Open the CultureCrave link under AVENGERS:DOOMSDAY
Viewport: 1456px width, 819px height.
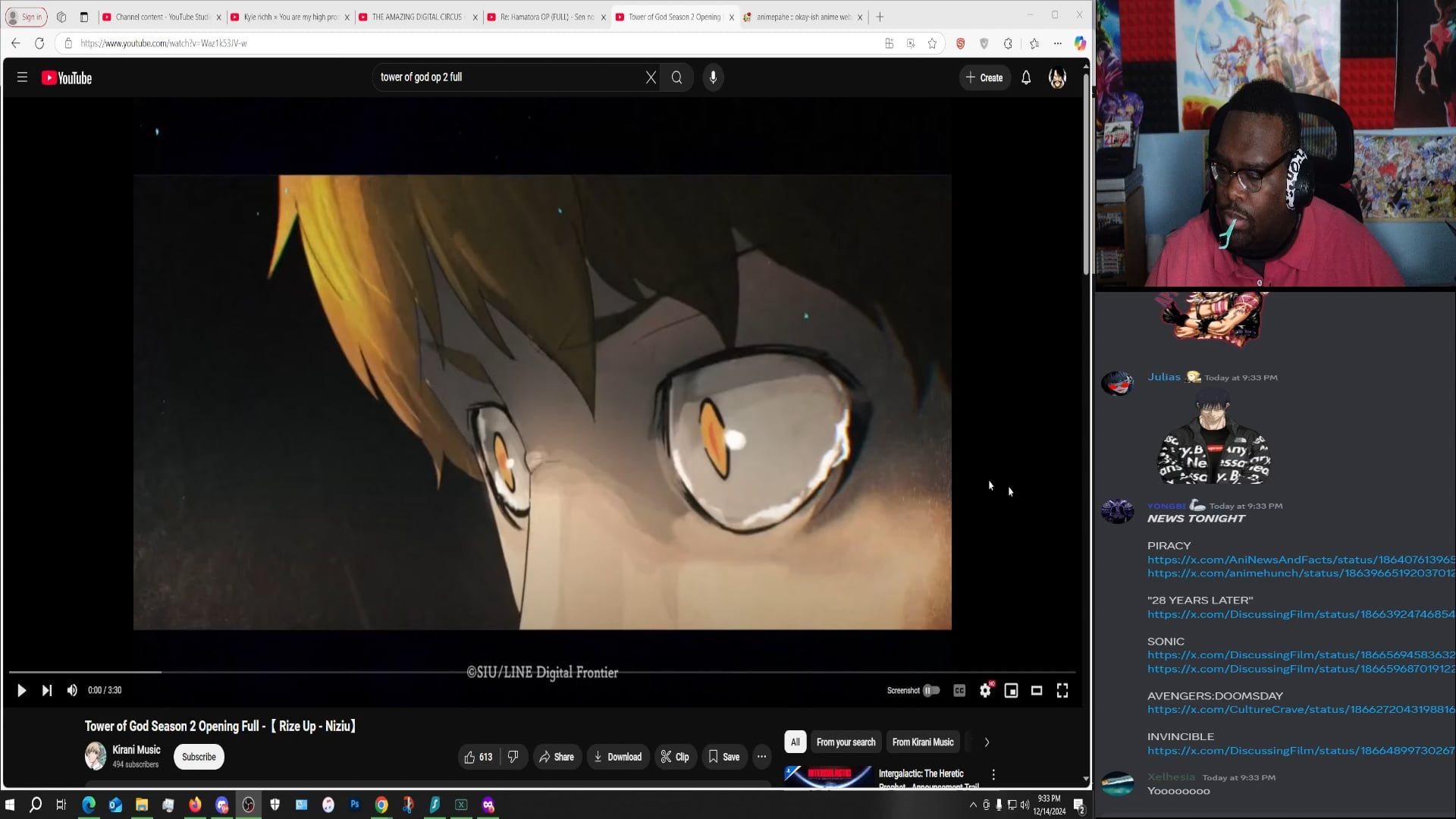pos(1301,710)
